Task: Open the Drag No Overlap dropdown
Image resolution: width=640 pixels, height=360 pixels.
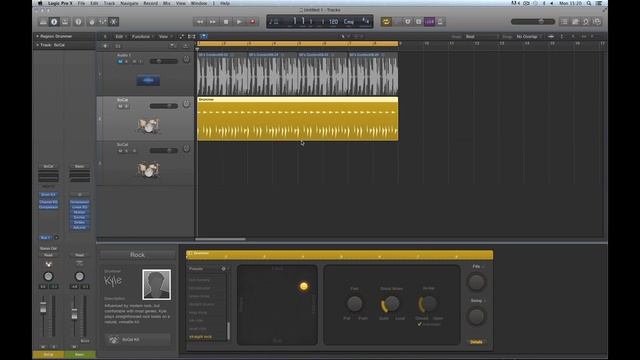Action: (529, 36)
